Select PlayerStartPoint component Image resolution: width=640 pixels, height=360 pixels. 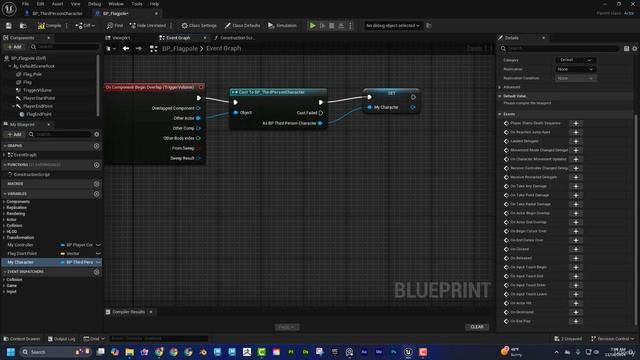point(39,98)
